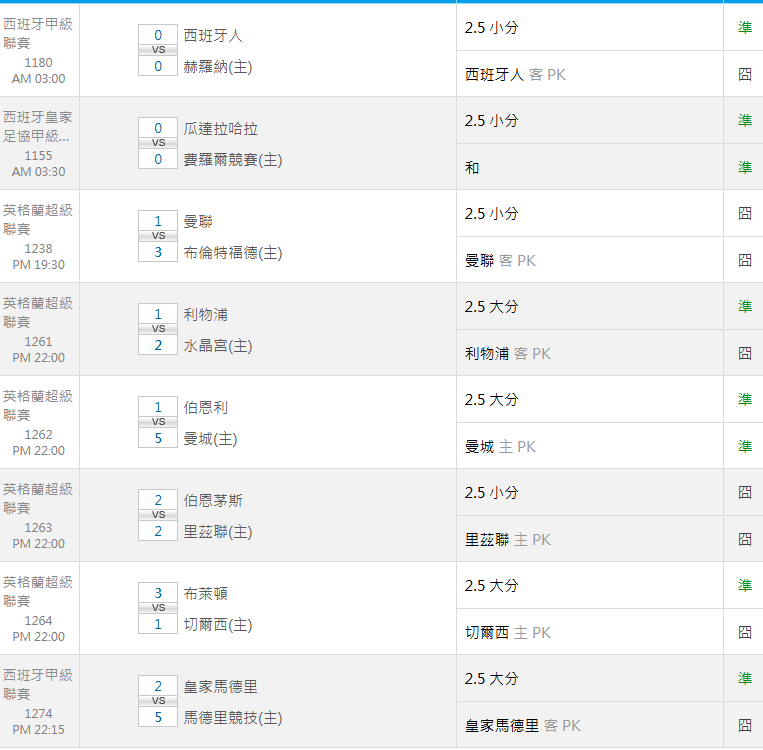Image resolution: width=763 pixels, height=750 pixels.
Task: Select the 利物浦 客 PK prediction
Action: pos(508,353)
